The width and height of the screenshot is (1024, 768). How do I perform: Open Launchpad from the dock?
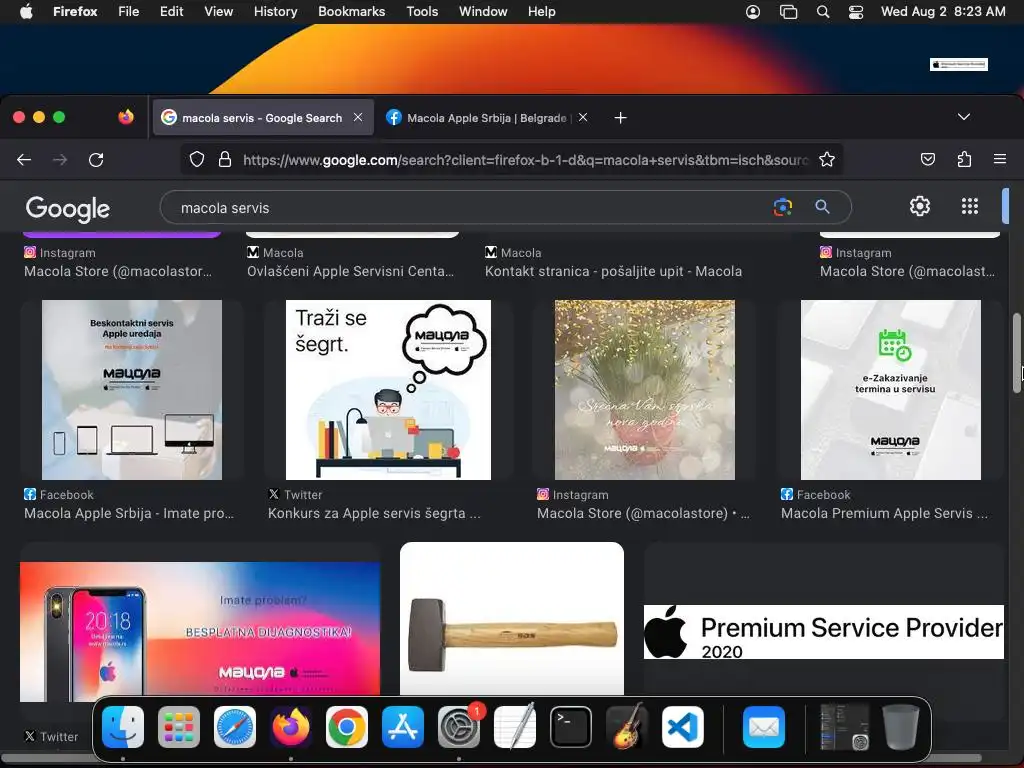tap(179, 727)
